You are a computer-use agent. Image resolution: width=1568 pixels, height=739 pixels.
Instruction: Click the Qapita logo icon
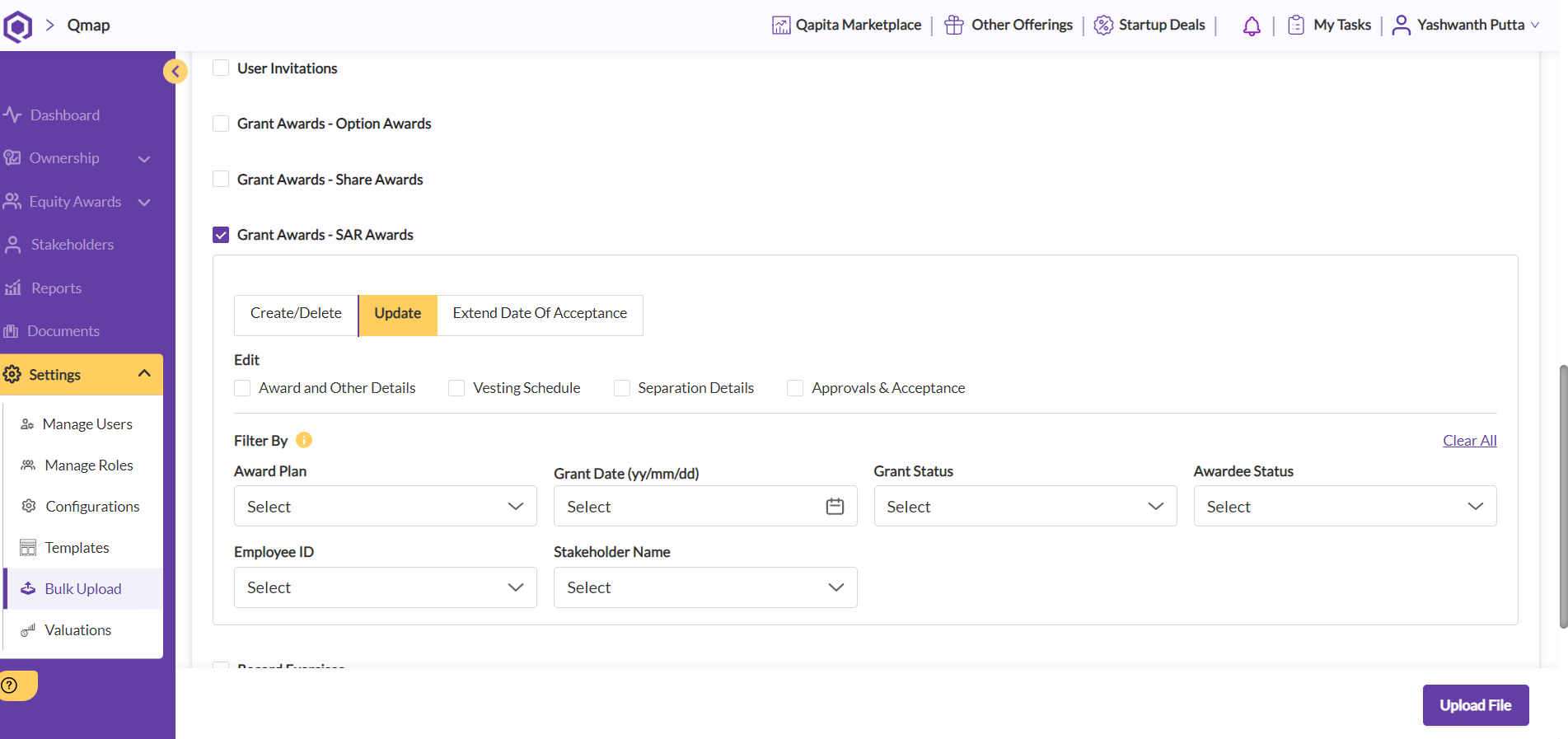(x=18, y=26)
